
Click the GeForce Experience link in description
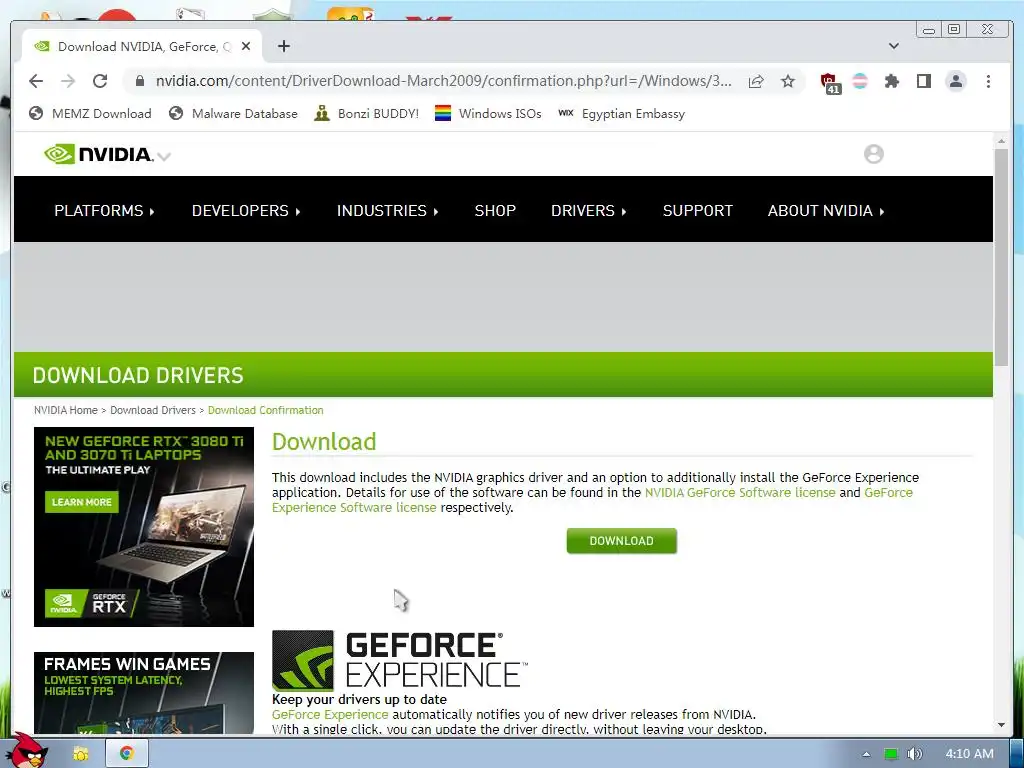[330, 714]
